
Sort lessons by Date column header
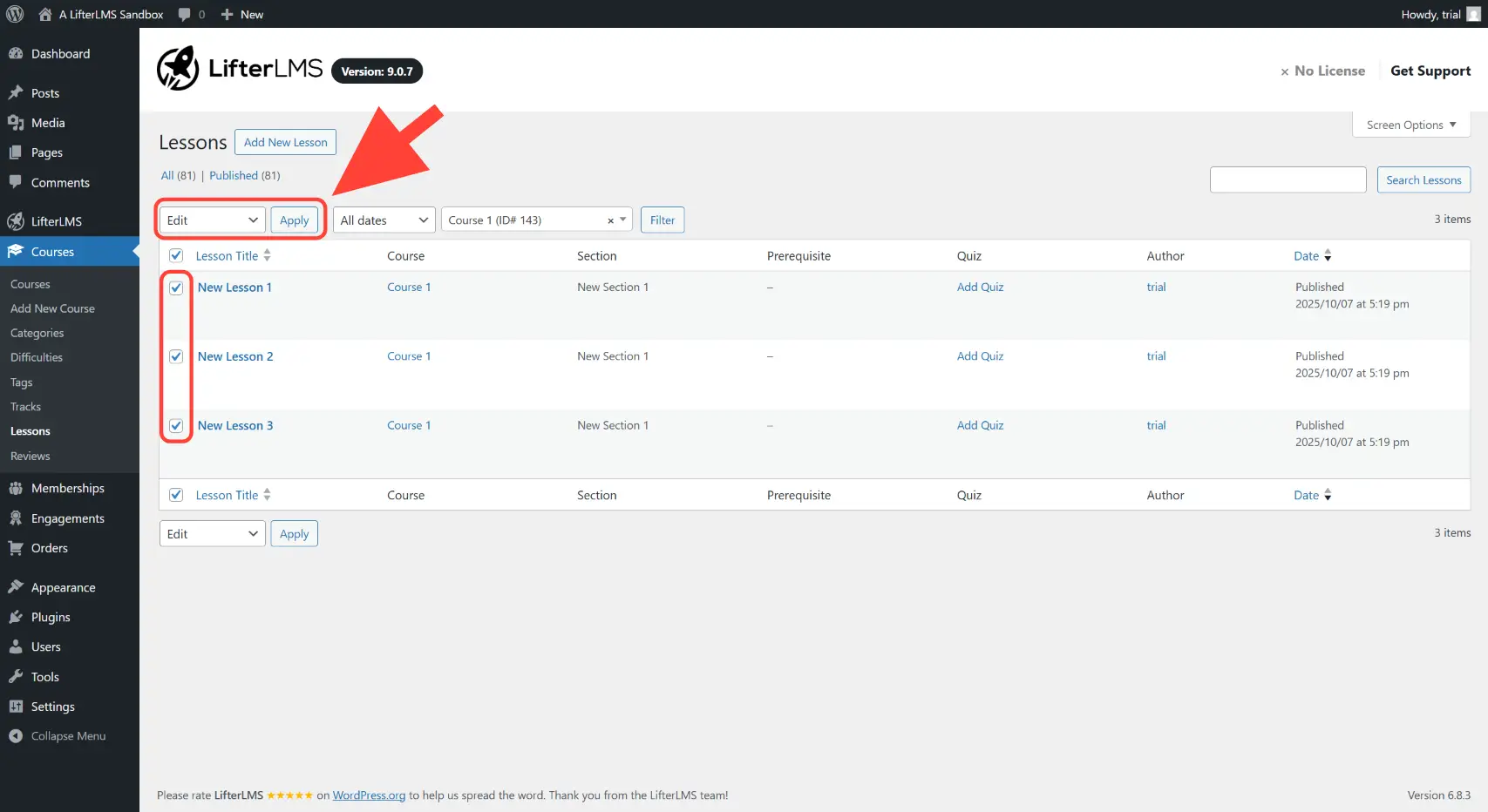(1306, 255)
